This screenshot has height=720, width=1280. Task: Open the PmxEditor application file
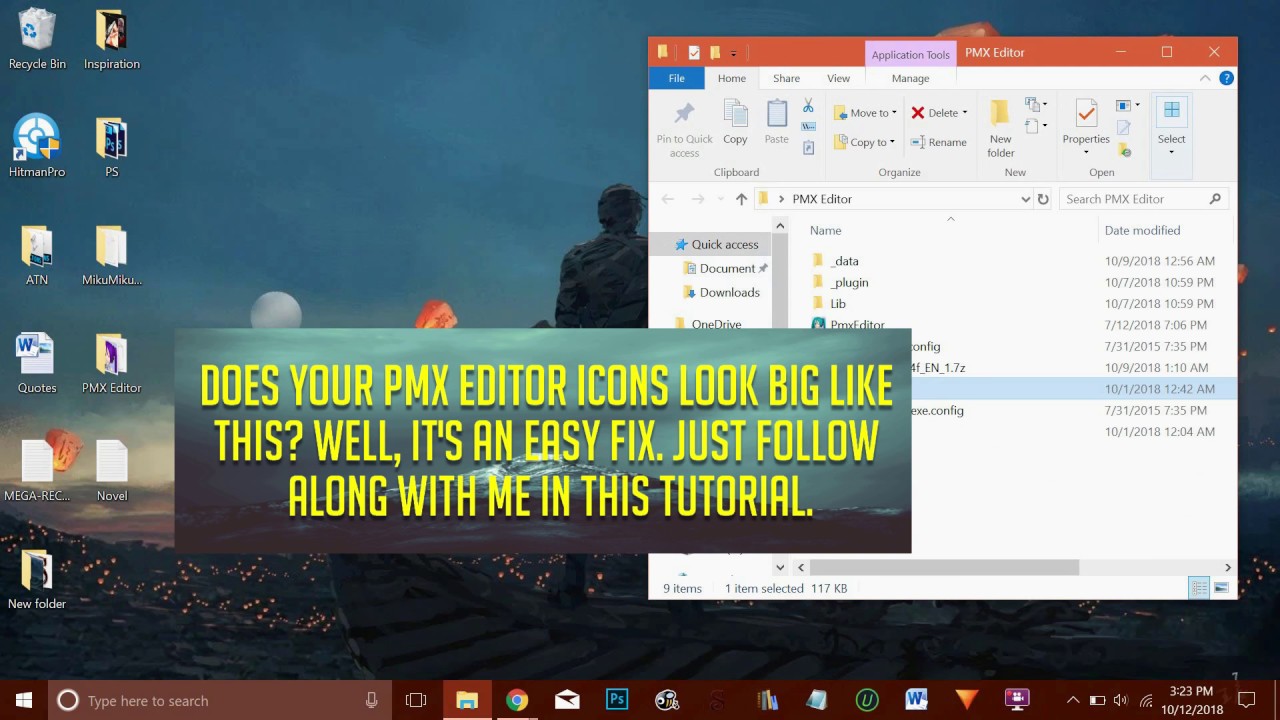tap(857, 325)
